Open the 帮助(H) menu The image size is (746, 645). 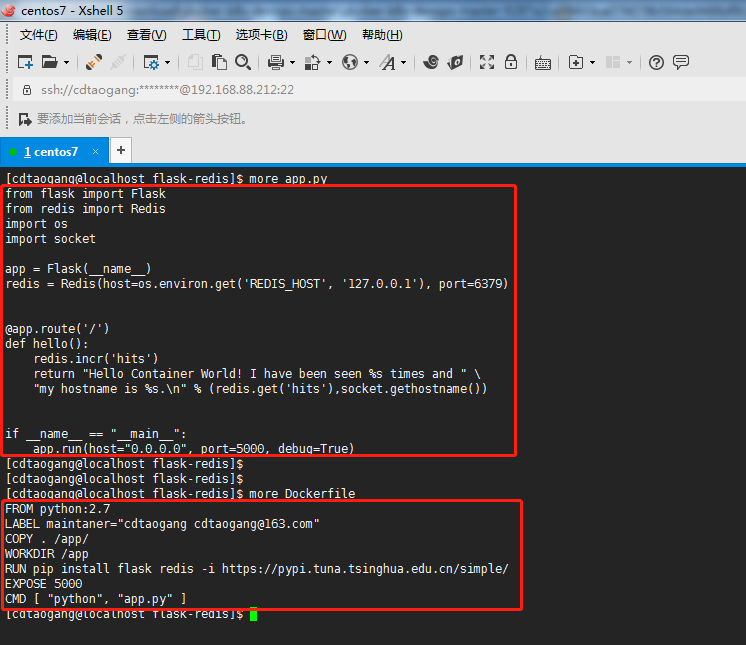coord(382,35)
